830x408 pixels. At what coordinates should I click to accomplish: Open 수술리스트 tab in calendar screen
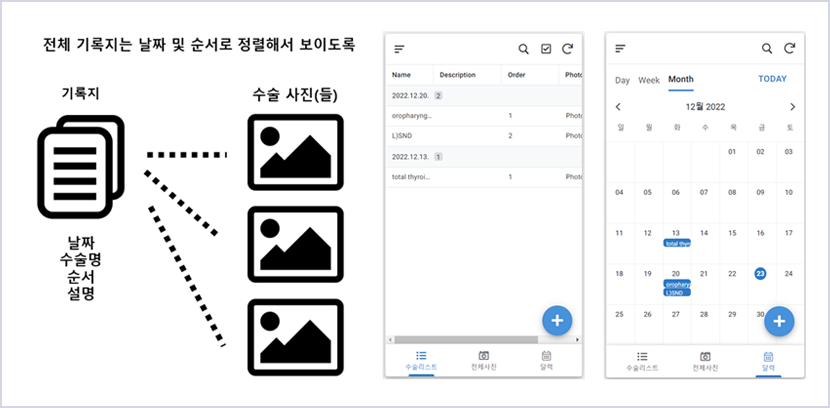point(642,361)
